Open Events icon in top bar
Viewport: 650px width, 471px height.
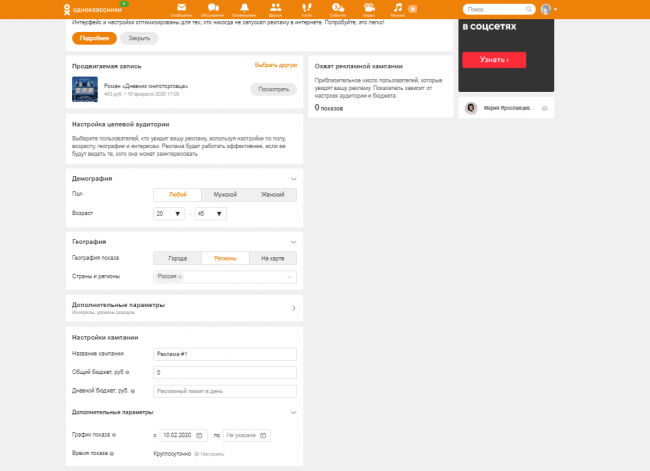tap(338, 10)
